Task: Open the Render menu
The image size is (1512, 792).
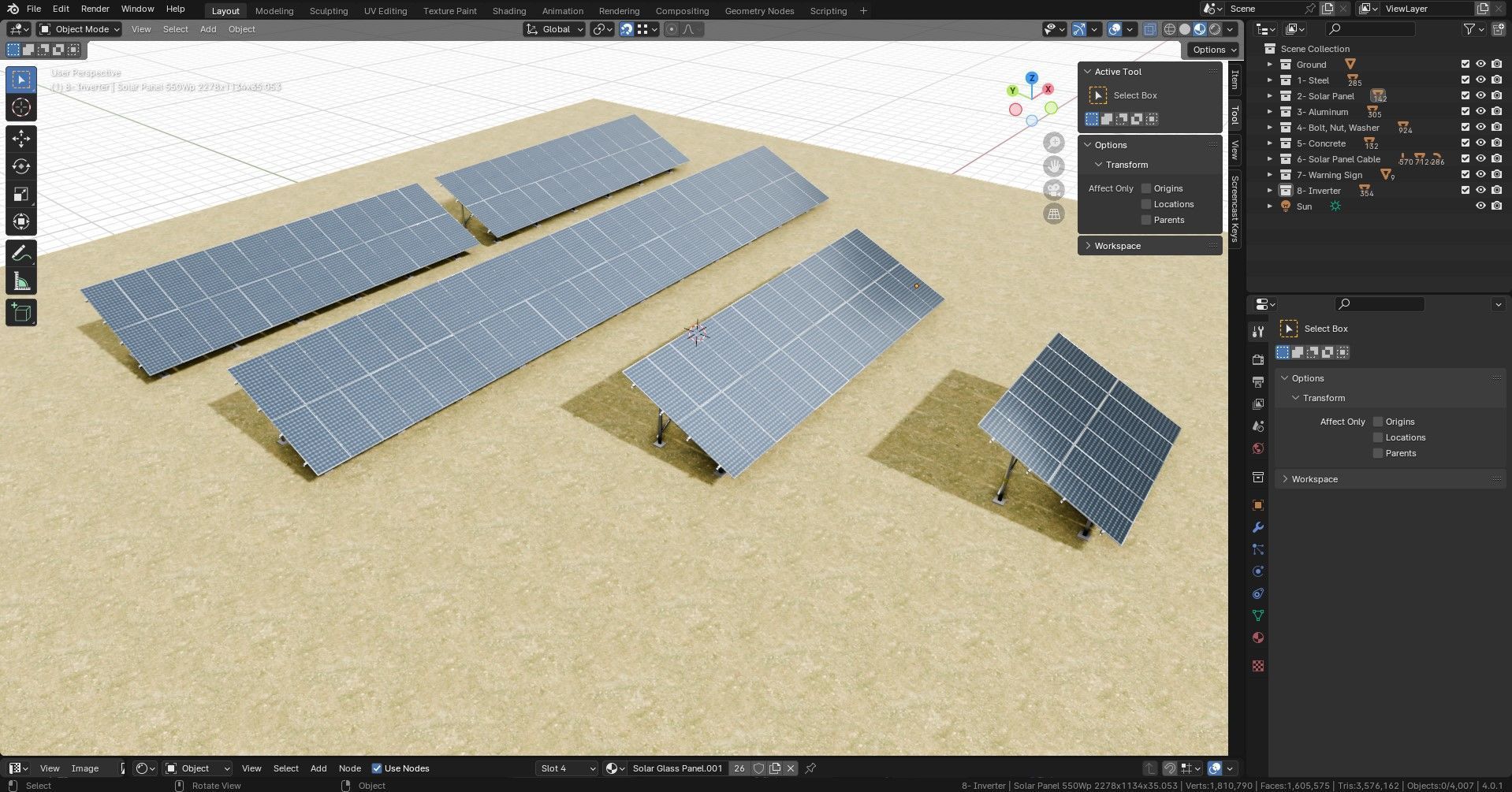Action: 95,9
